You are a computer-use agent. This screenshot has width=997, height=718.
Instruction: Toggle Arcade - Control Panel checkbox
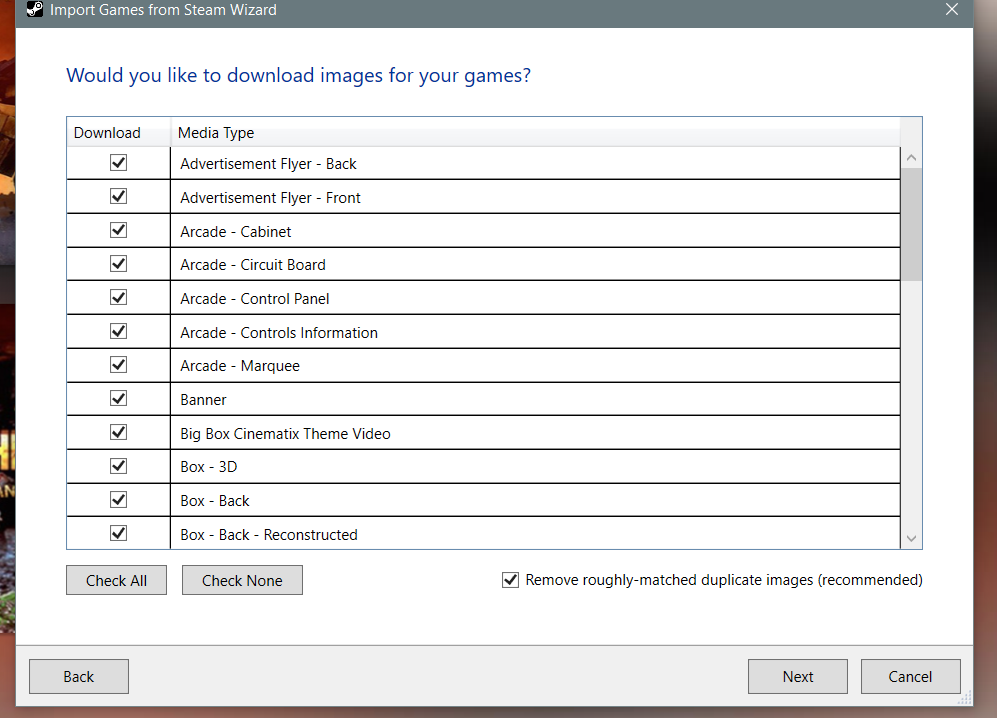click(x=118, y=298)
